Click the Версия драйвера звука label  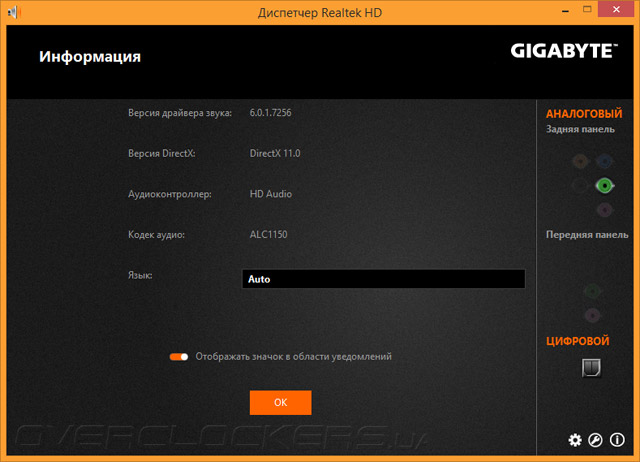(x=180, y=113)
